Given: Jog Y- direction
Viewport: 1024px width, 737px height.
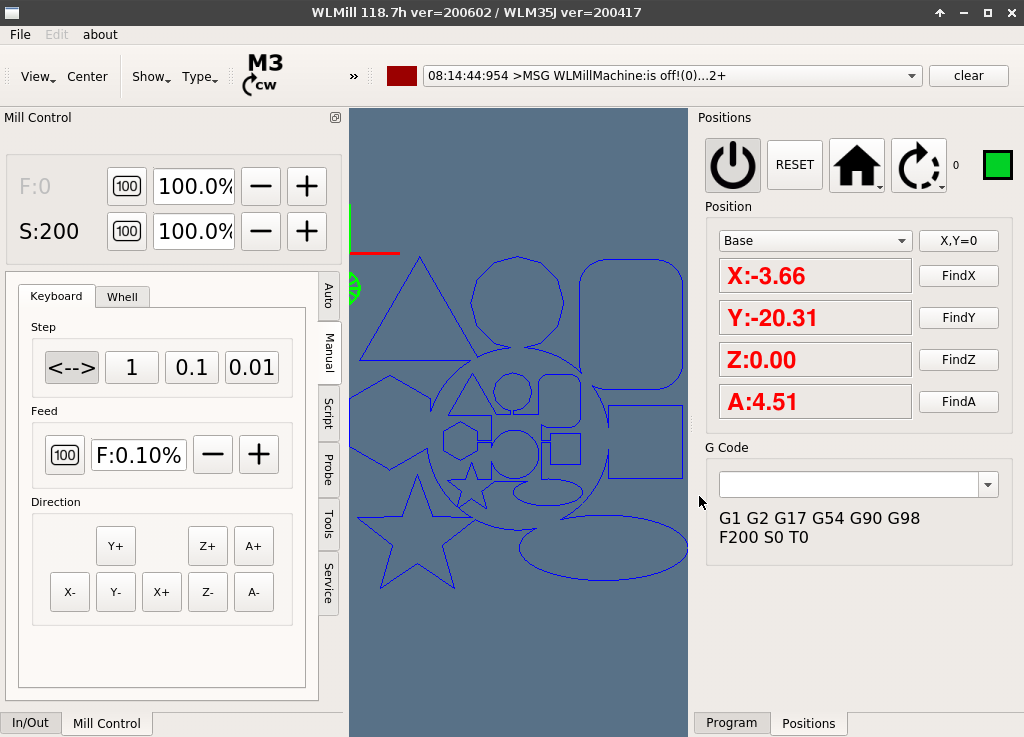Looking at the screenshot, I should click(x=116, y=592).
